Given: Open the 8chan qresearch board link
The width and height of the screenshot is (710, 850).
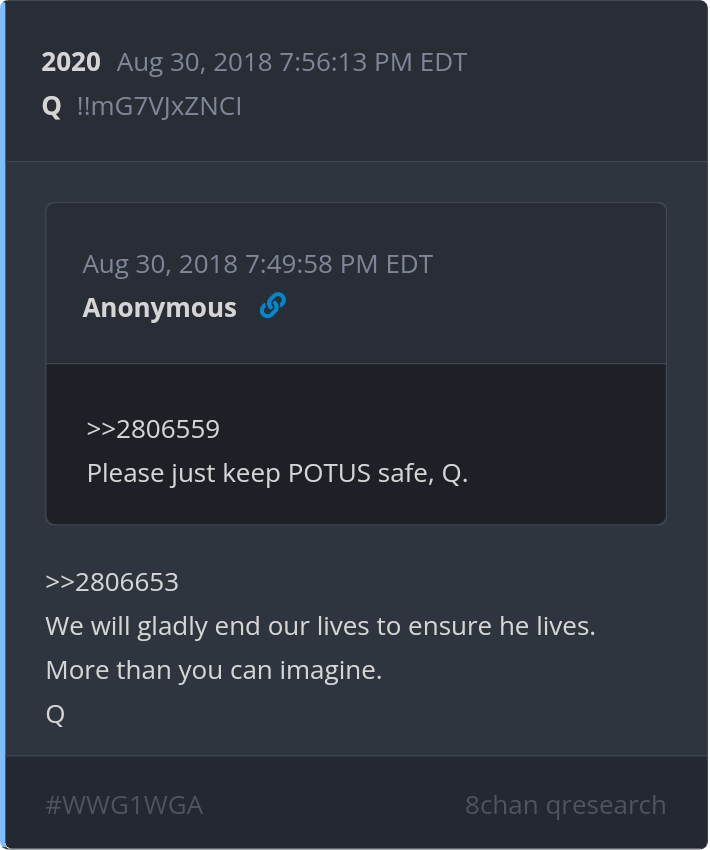Looking at the screenshot, I should [565, 805].
